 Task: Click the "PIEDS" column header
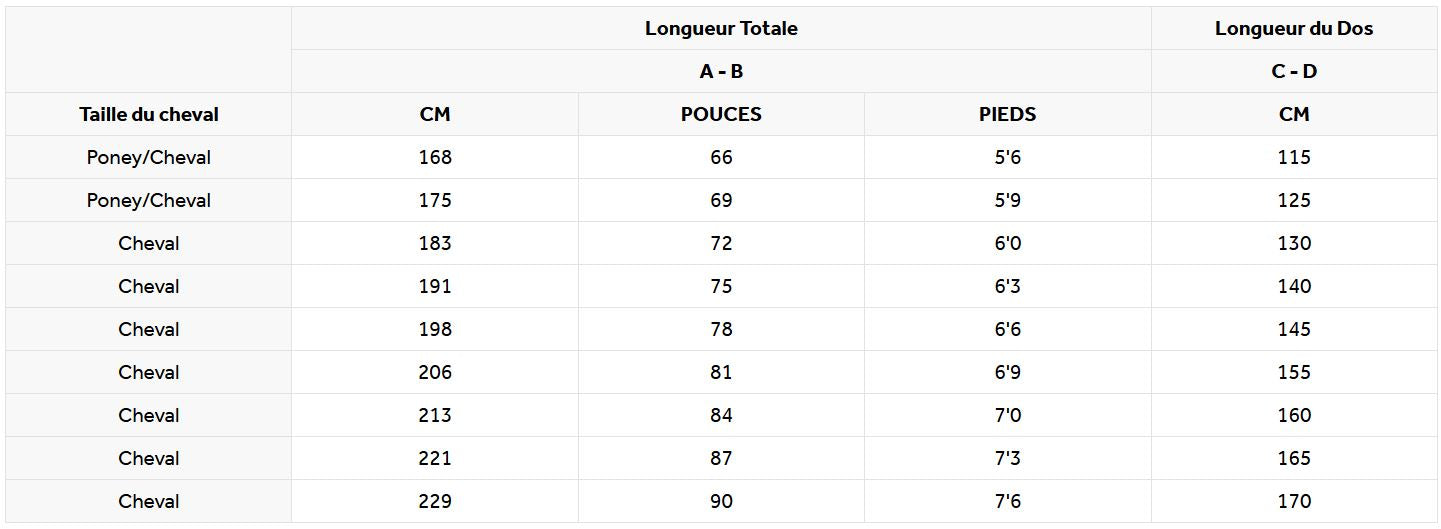point(1007,114)
